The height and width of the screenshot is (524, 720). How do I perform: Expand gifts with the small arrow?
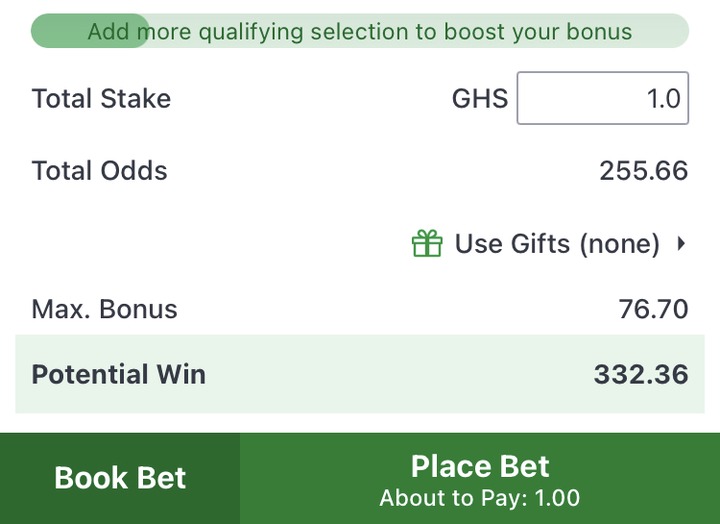[681, 243]
